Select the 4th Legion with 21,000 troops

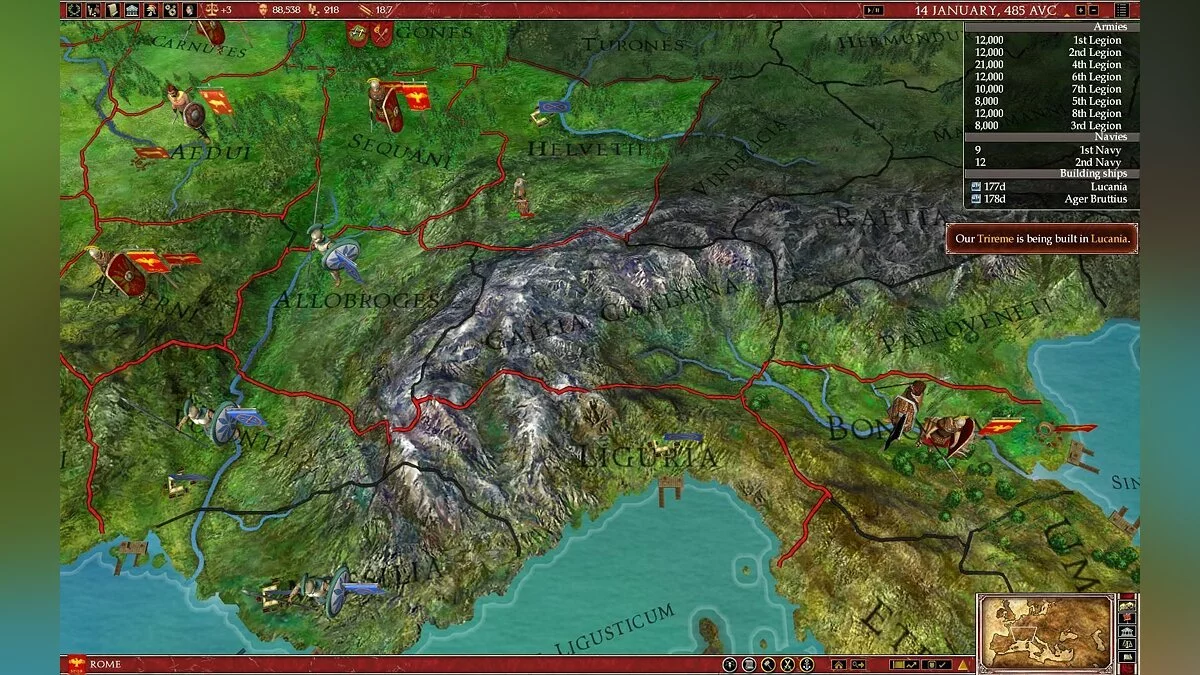click(x=1050, y=65)
